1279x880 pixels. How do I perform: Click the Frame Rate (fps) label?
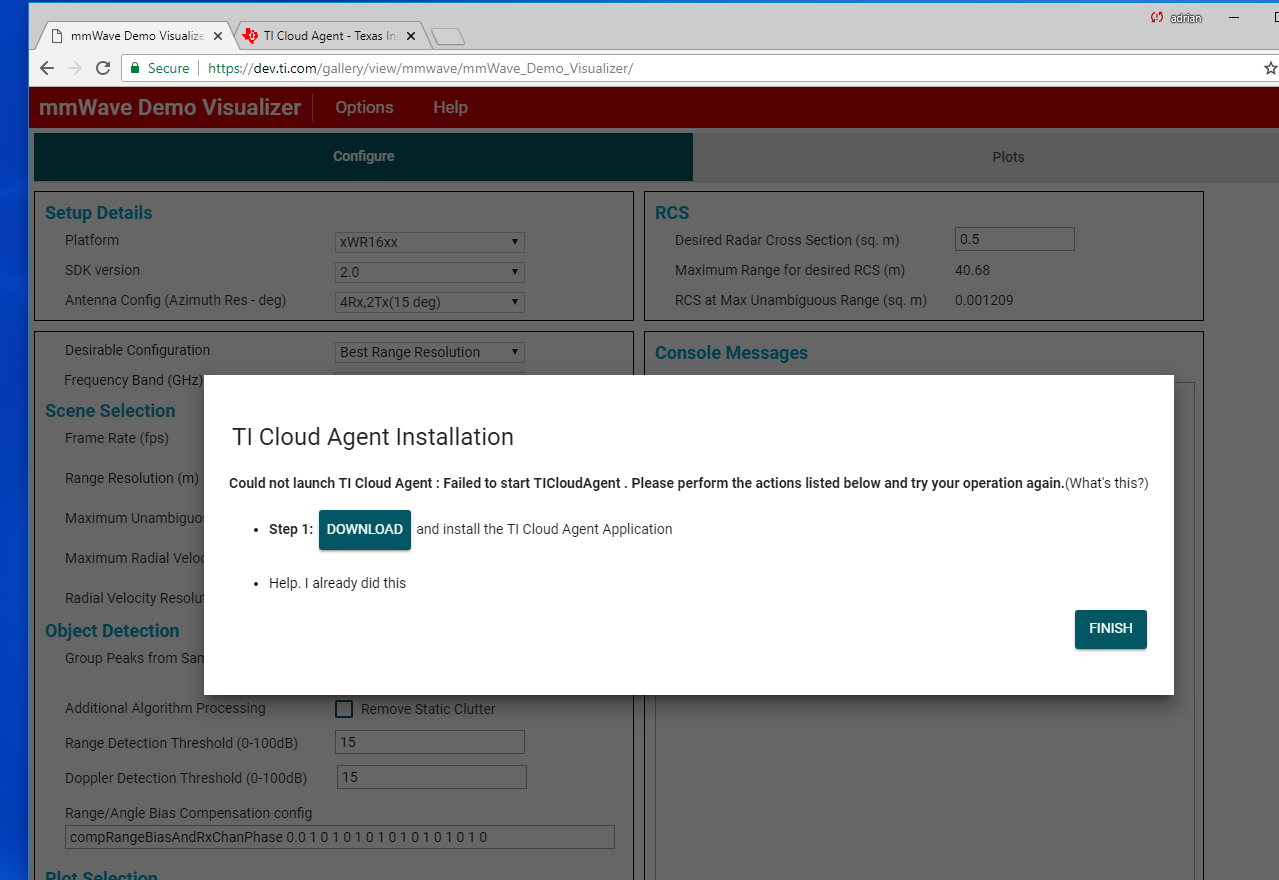click(x=117, y=438)
